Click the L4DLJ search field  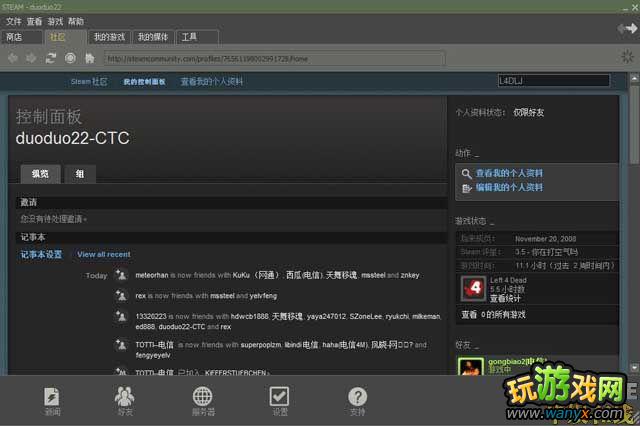[x=554, y=81]
